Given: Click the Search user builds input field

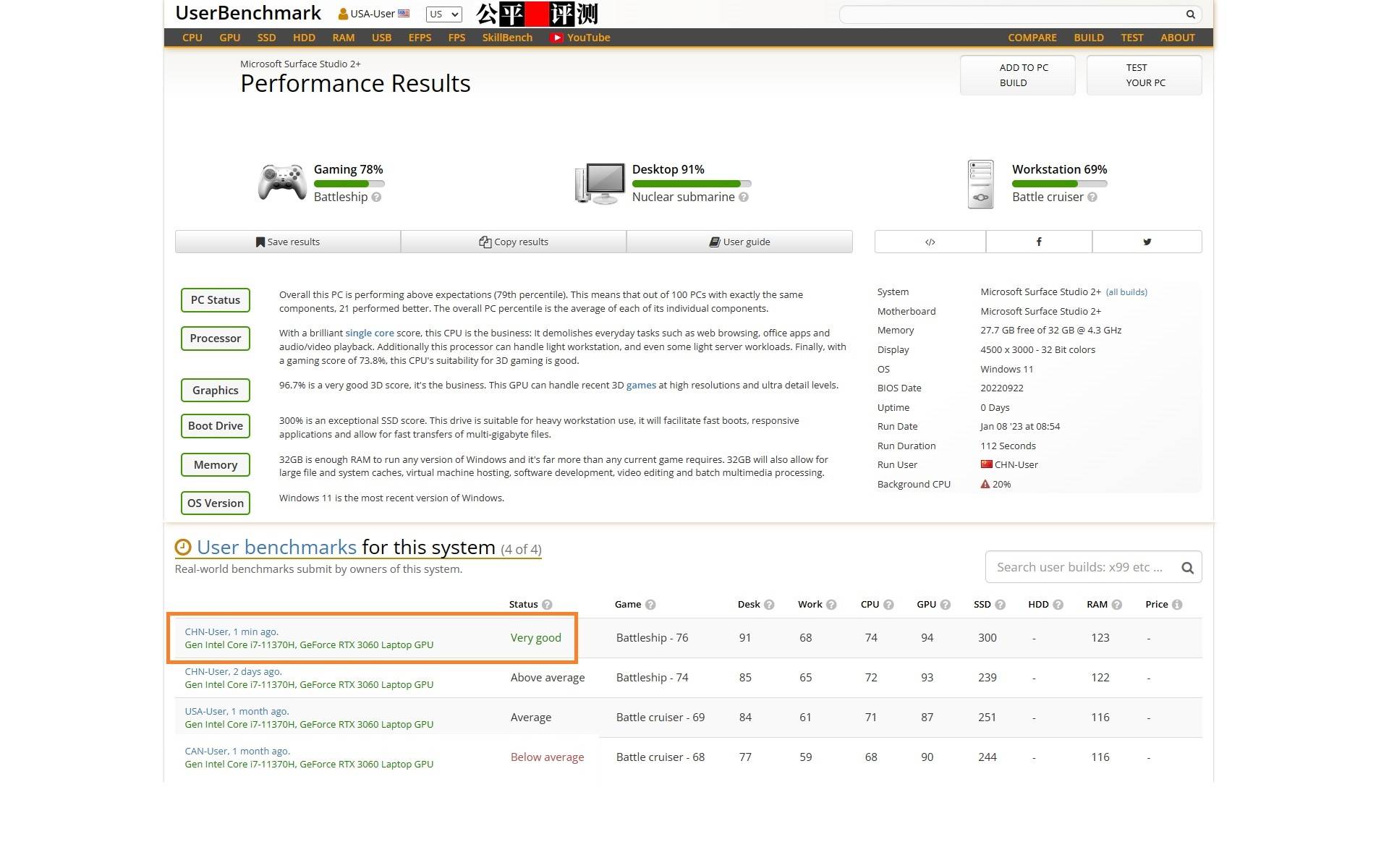Looking at the screenshot, I should coord(1080,567).
